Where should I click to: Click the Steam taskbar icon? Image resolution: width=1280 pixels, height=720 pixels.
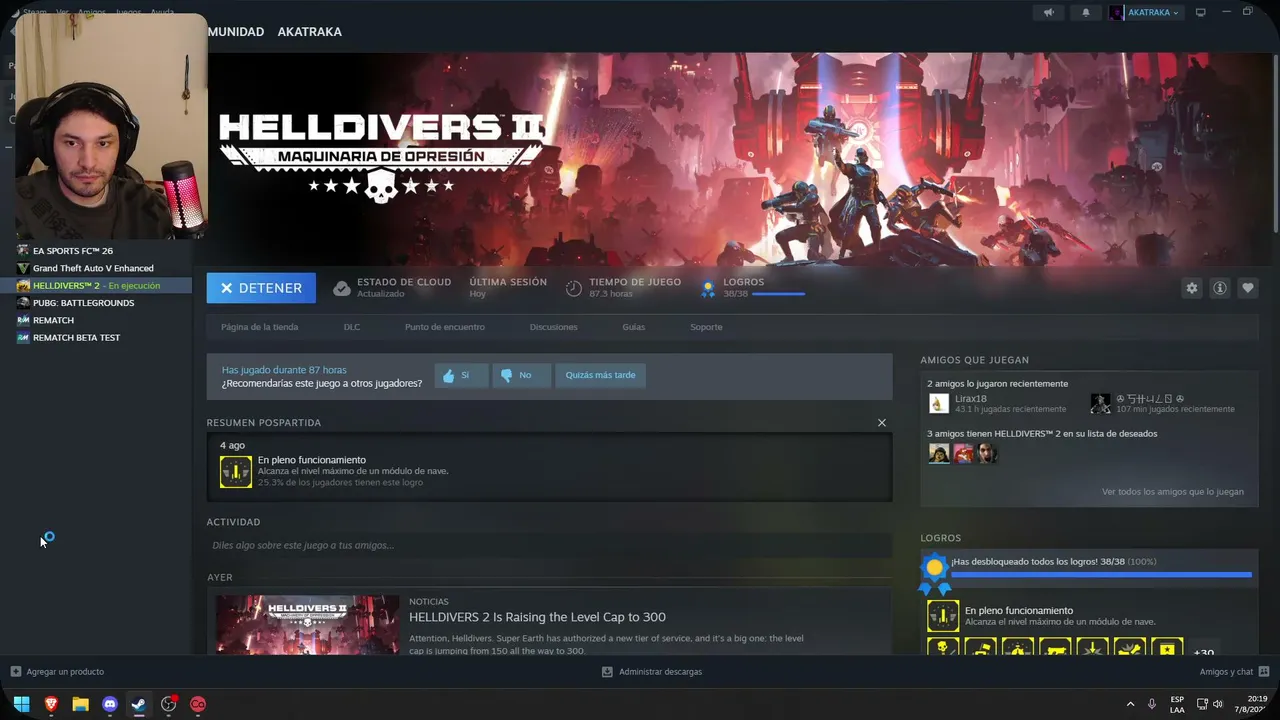[x=139, y=704]
